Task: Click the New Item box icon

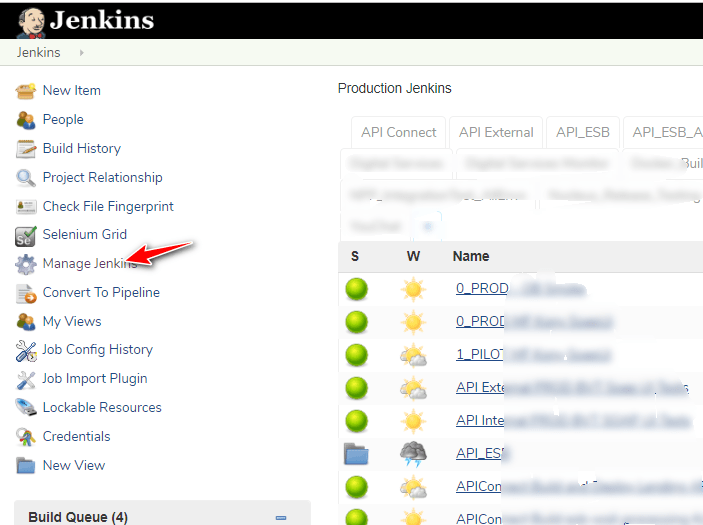Action: pyautogui.click(x=26, y=91)
